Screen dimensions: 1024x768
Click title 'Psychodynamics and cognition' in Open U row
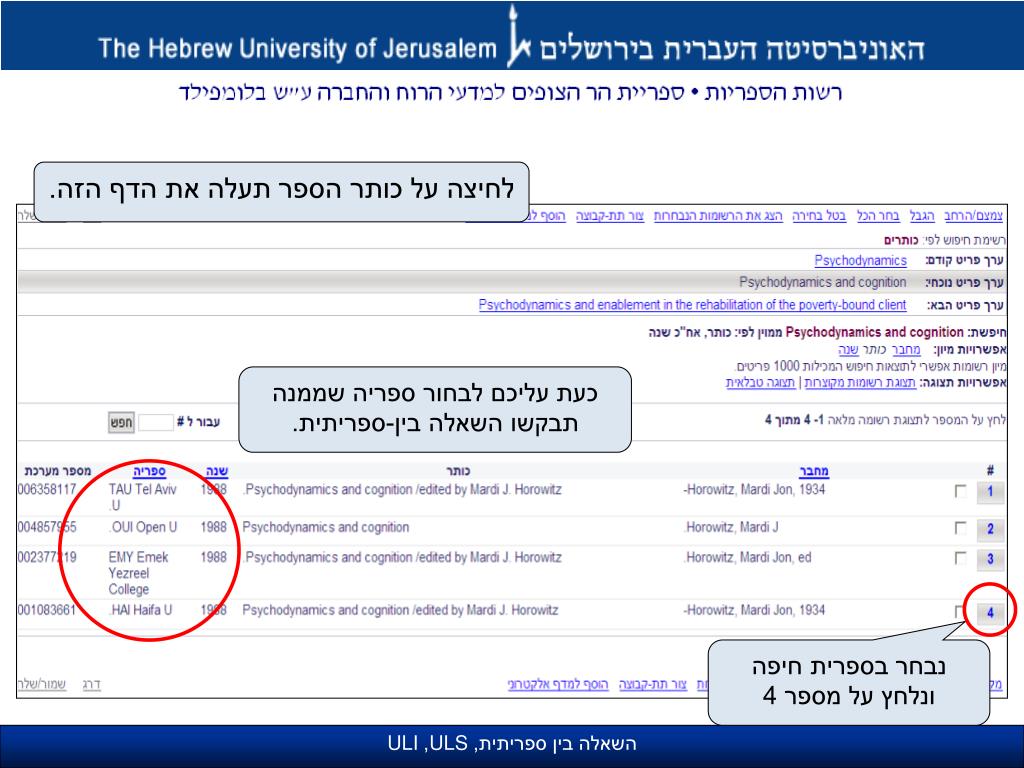tap(326, 527)
